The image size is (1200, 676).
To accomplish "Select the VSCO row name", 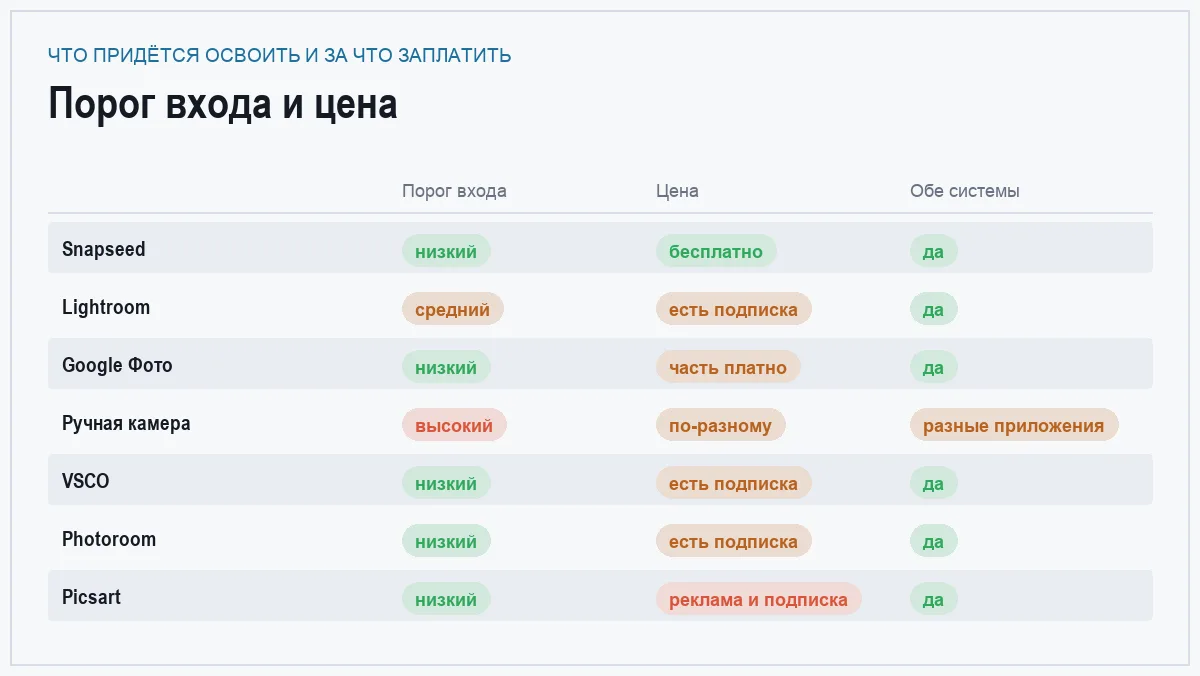I will pos(86,481).
